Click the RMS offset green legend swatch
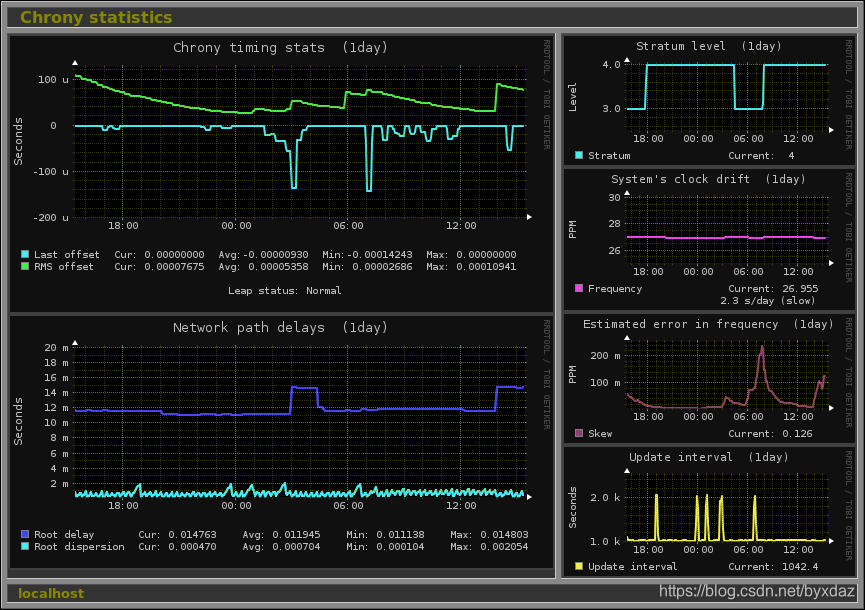The image size is (865, 610). coord(25,266)
